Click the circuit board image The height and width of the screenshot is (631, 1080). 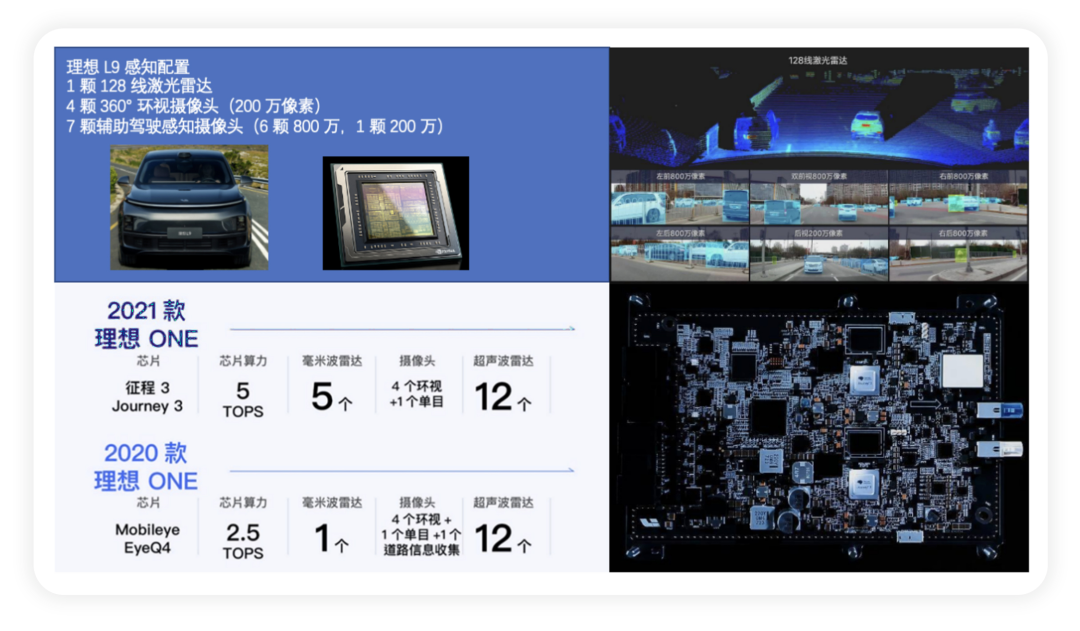tap(819, 427)
